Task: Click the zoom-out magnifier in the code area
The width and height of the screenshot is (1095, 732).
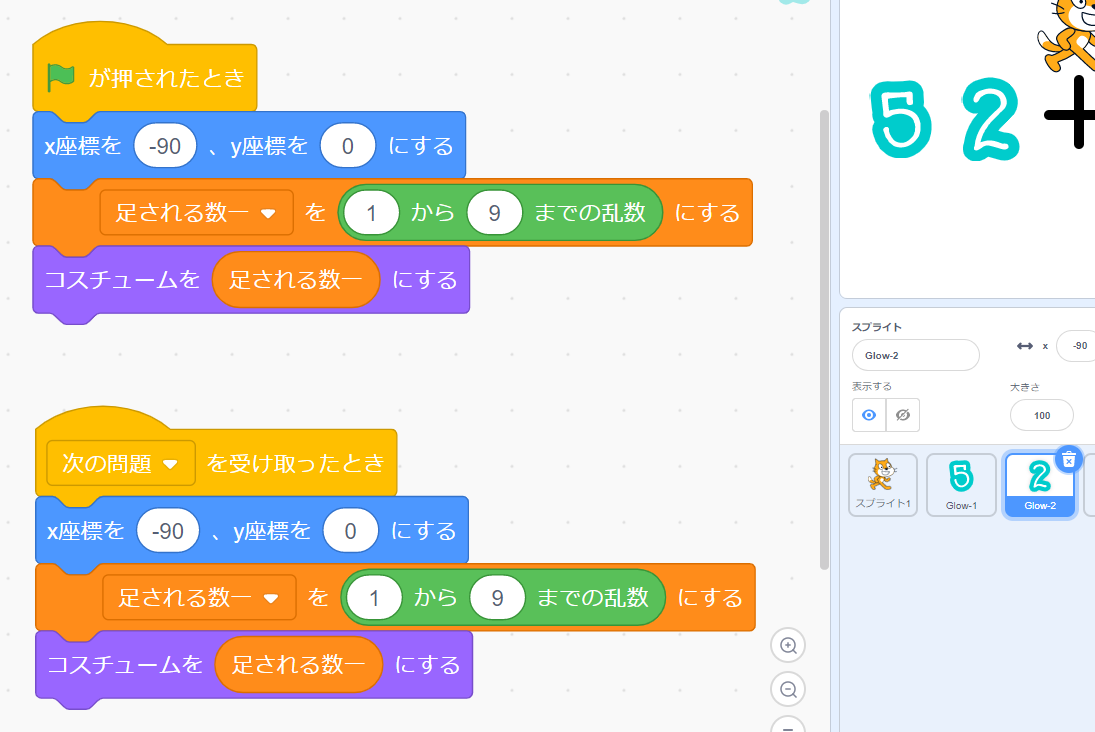Action: pyautogui.click(x=788, y=690)
